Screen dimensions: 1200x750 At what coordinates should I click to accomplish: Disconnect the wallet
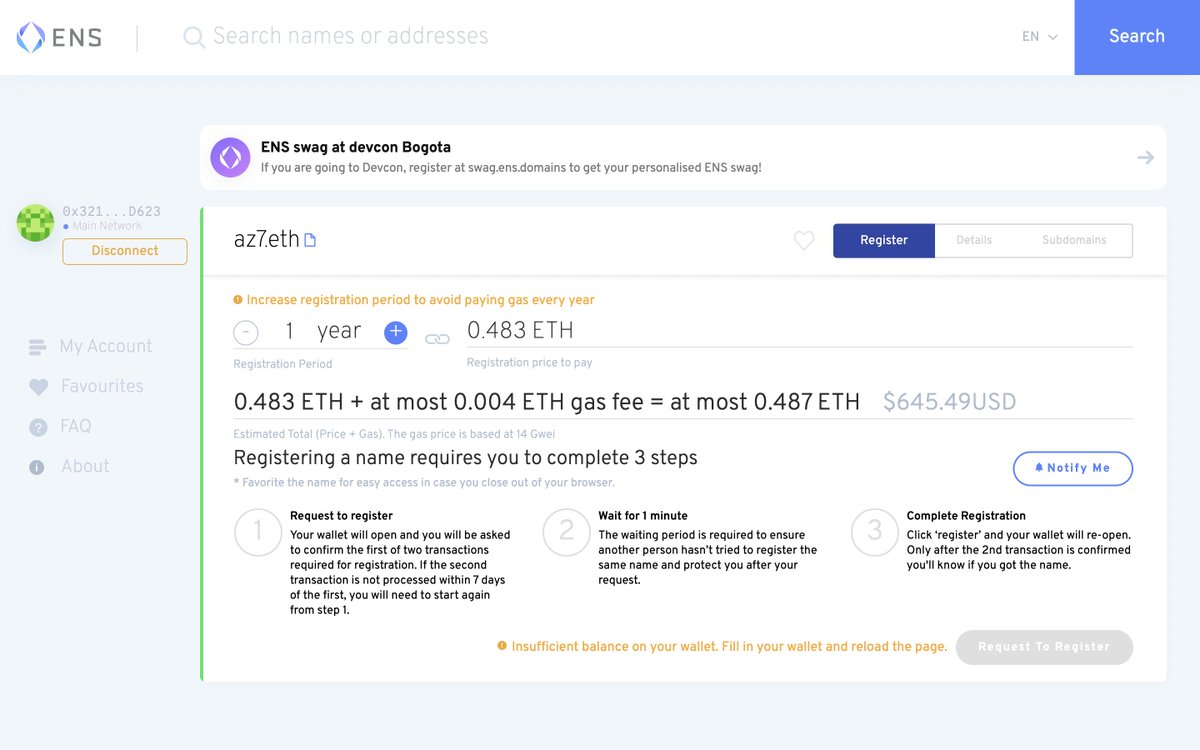click(125, 251)
